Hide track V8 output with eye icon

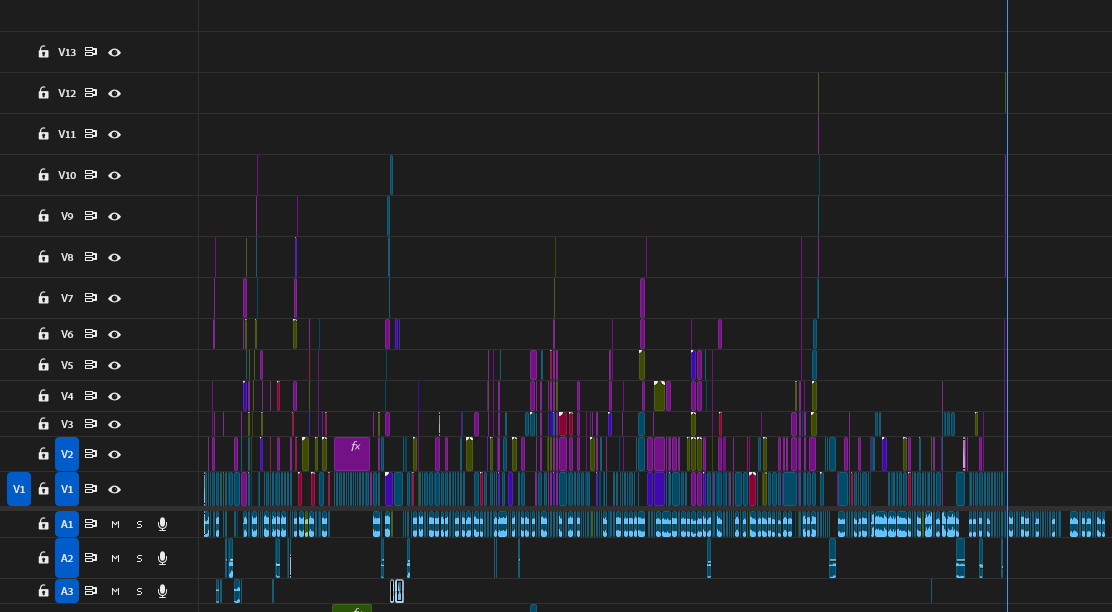point(114,257)
